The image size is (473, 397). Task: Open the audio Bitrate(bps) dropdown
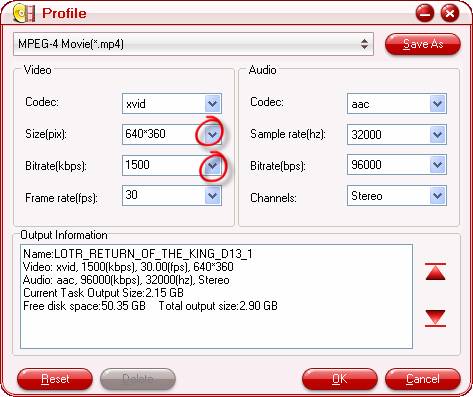pyautogui.click(x=437, y=165)
